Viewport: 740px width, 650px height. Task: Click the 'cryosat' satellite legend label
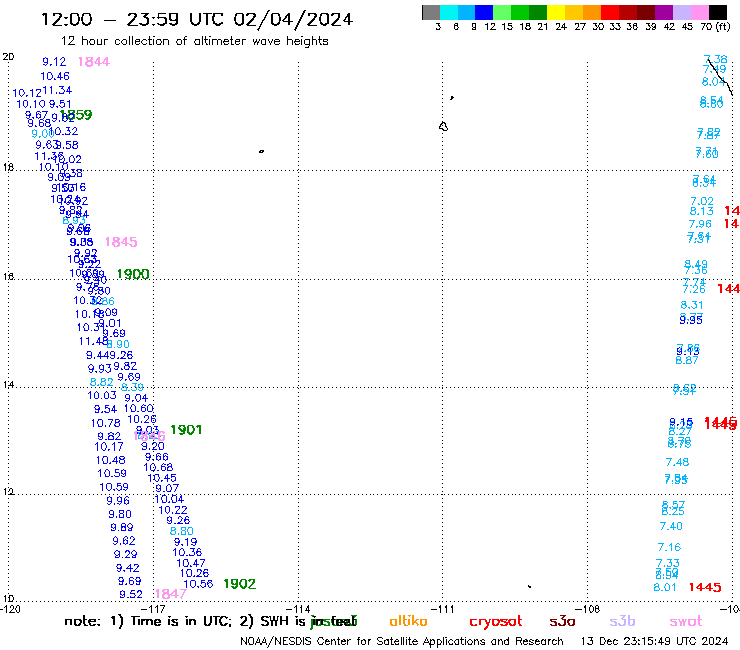[x=496, y=622]
